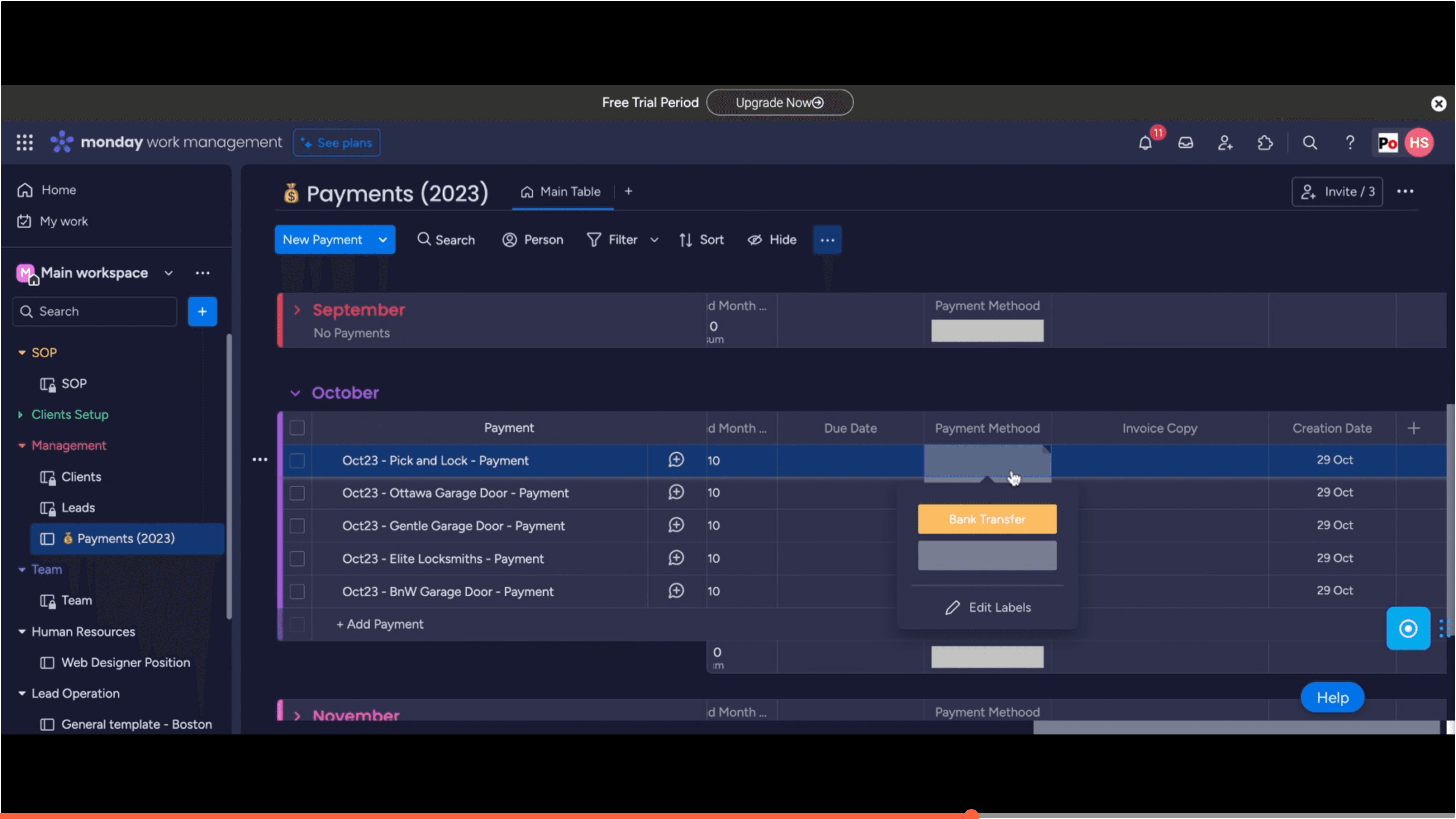This screenshot has height=819, width=1456.
Task: Open the Clients board
Action: 71,477
